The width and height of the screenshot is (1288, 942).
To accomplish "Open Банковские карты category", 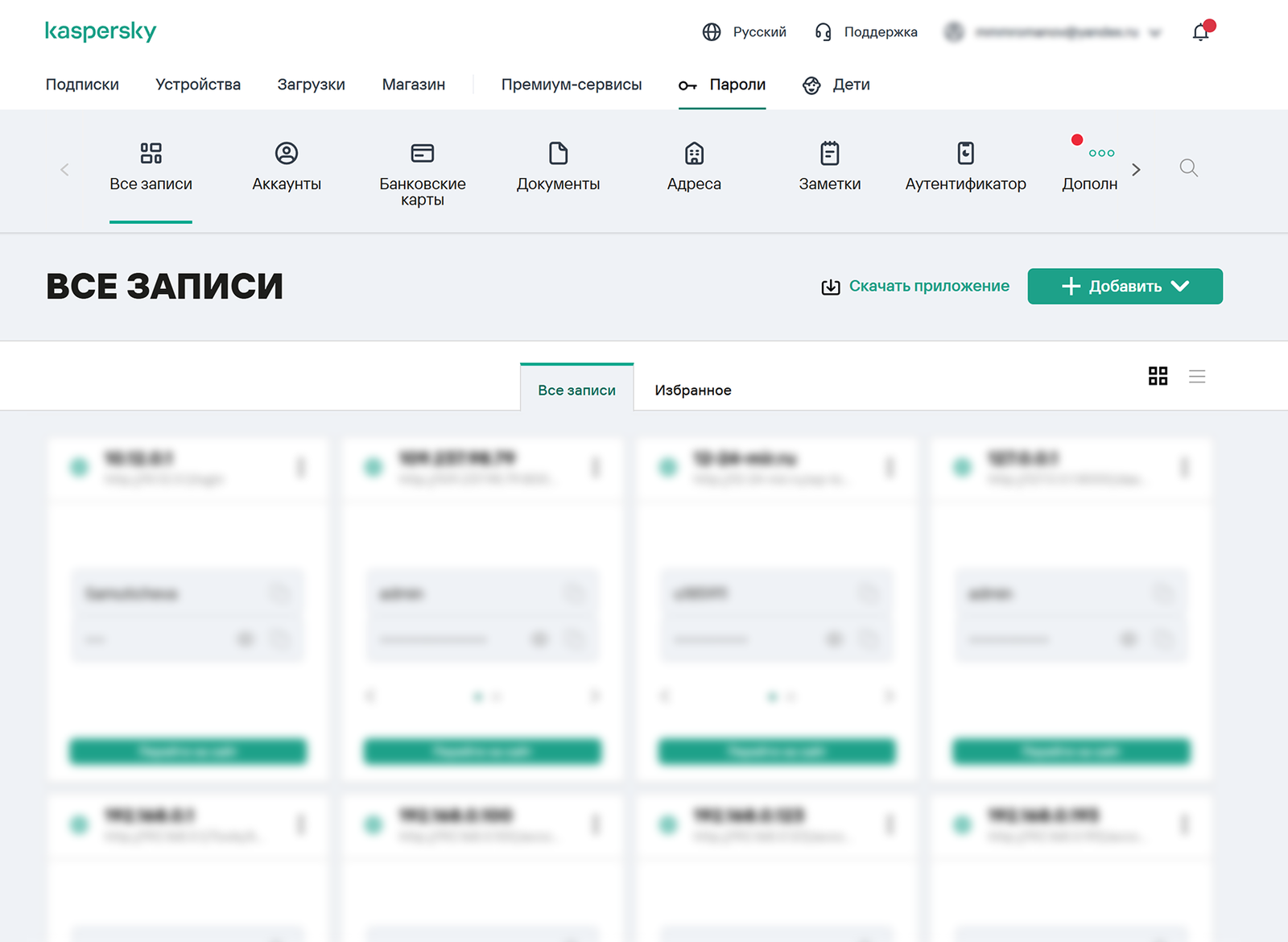I will pos(423,175).
